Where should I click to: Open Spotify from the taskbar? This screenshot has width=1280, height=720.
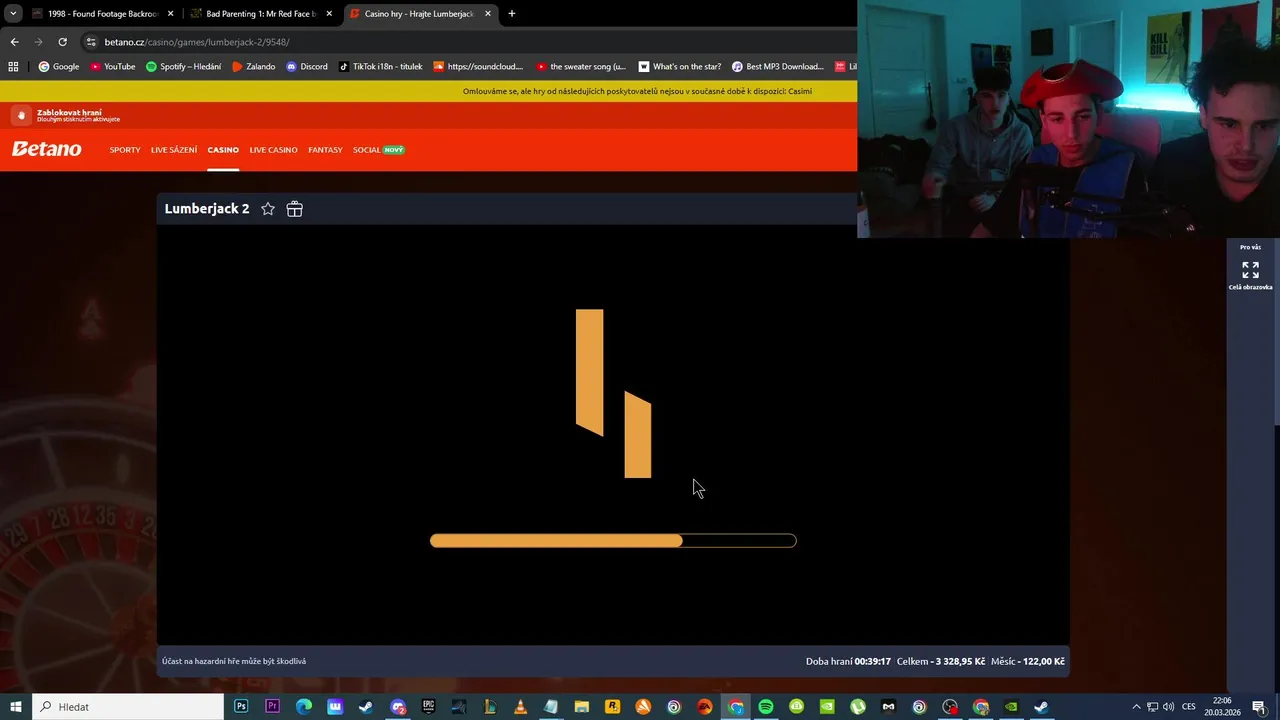[766, 707]
